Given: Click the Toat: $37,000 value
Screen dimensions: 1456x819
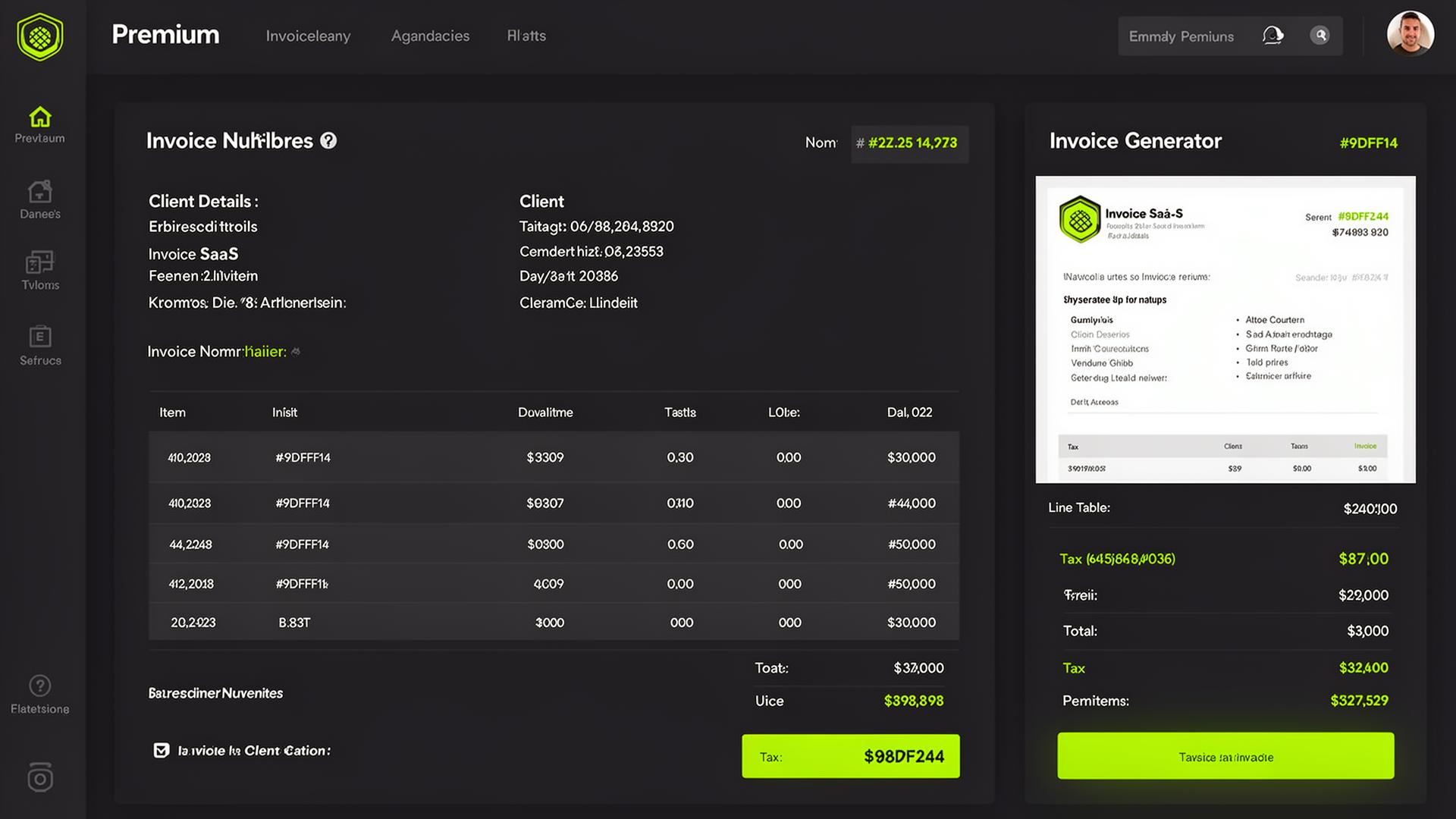Looking at the screenshot, I should [918, 668].
